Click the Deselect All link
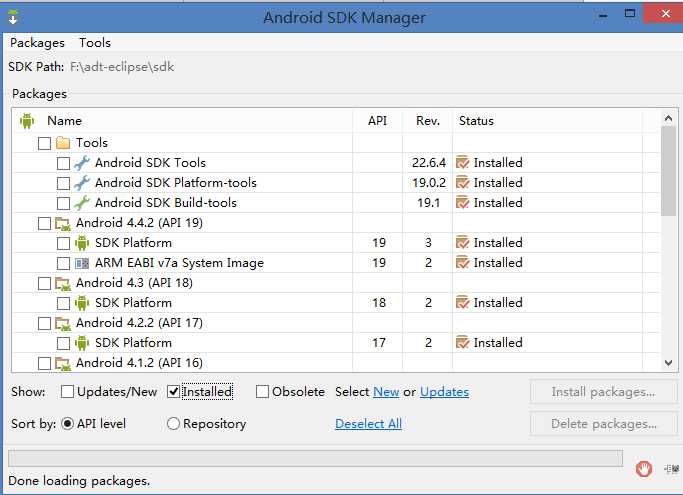The image size is (683, 495). (369, 424)
